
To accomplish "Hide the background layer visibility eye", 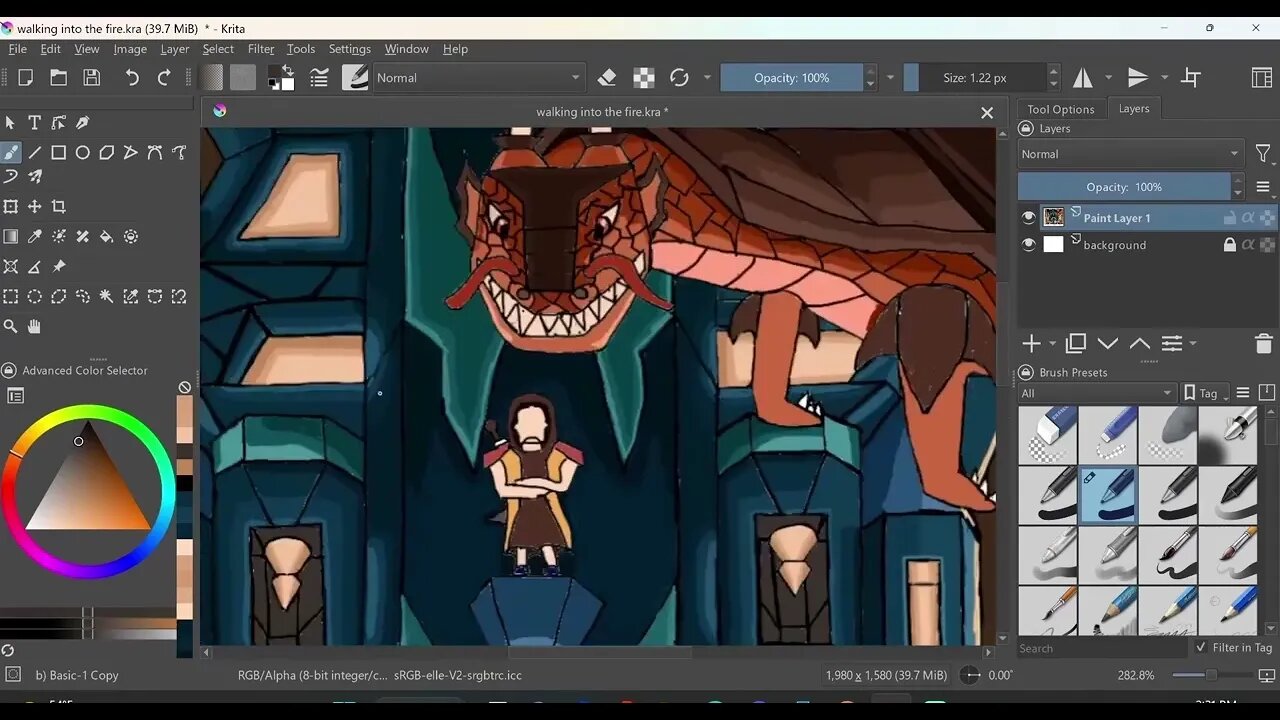I will point(1029,245).
